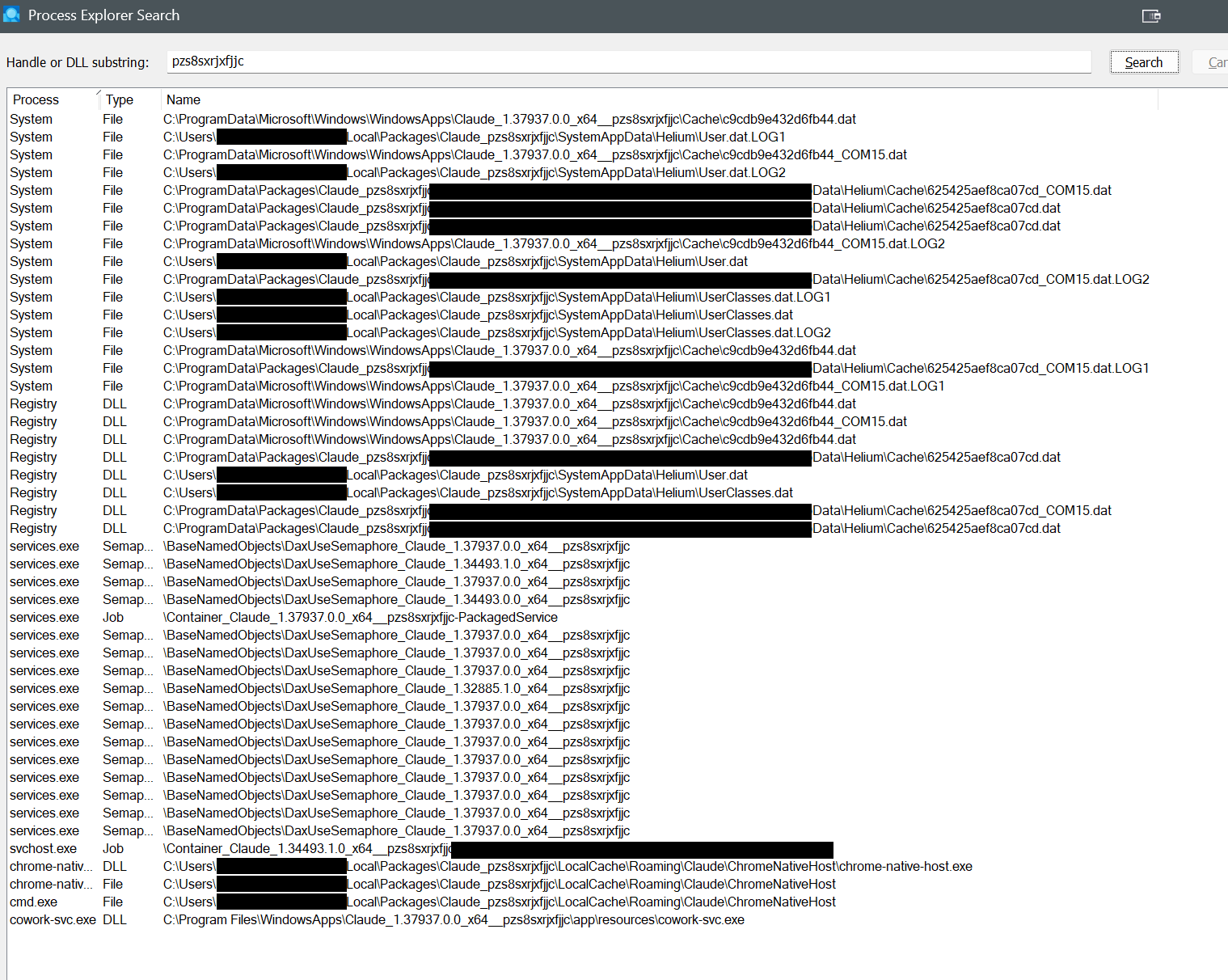Screen dimensions: 1228x980
Task: Click the window layout icon in title bar
Action: (x=1151, y=15)
